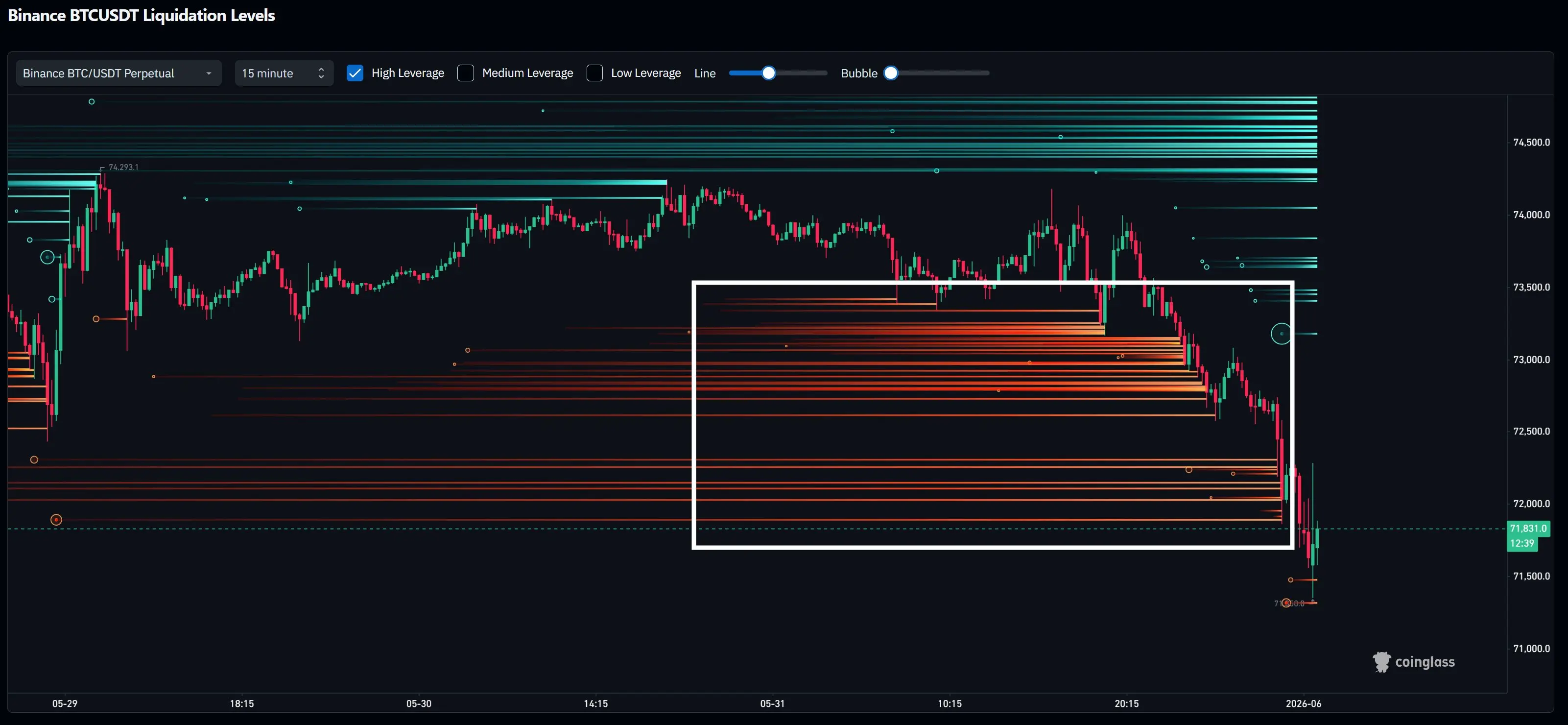Click the 'Line' slider label
1568x725 pixels.
point(705,73)
